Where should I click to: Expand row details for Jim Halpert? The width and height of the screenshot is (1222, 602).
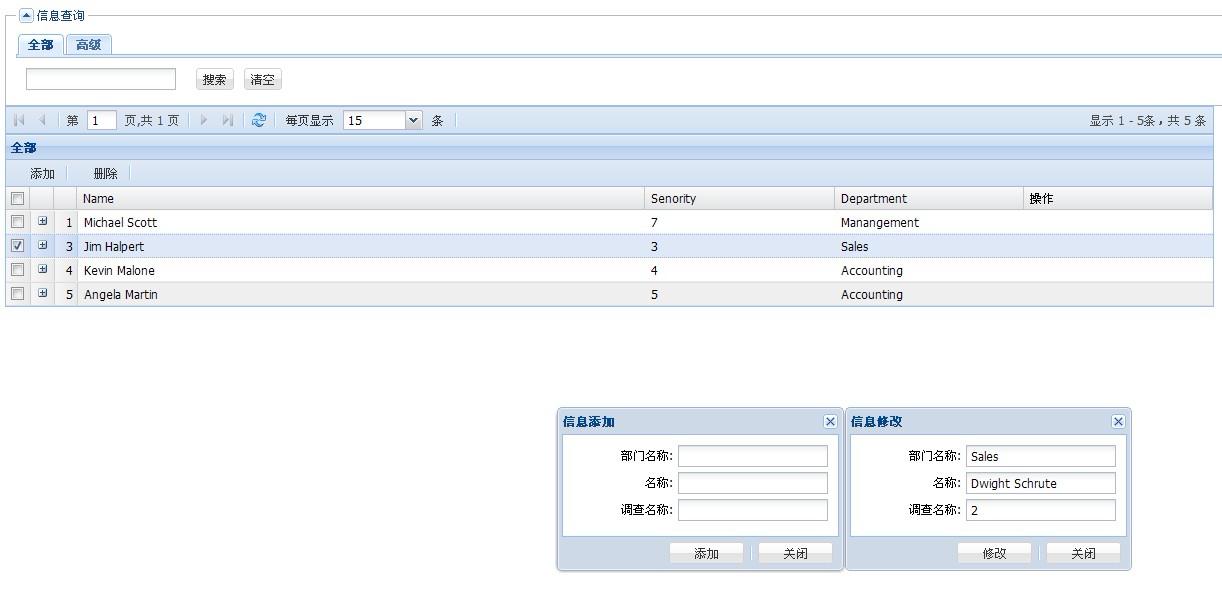tap(42, 246)
